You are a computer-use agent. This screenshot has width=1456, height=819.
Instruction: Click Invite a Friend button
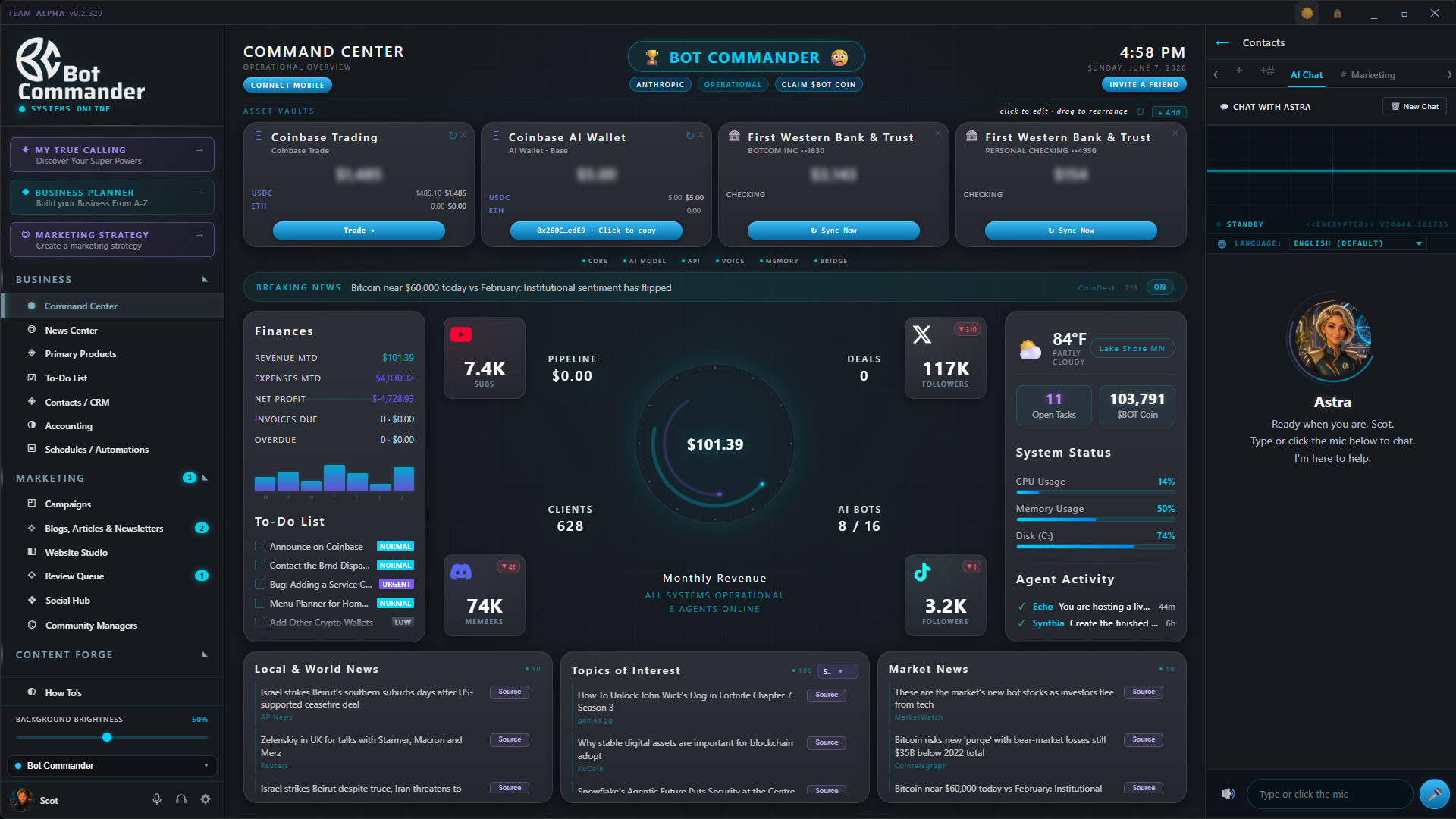(x=1144, y=84)
